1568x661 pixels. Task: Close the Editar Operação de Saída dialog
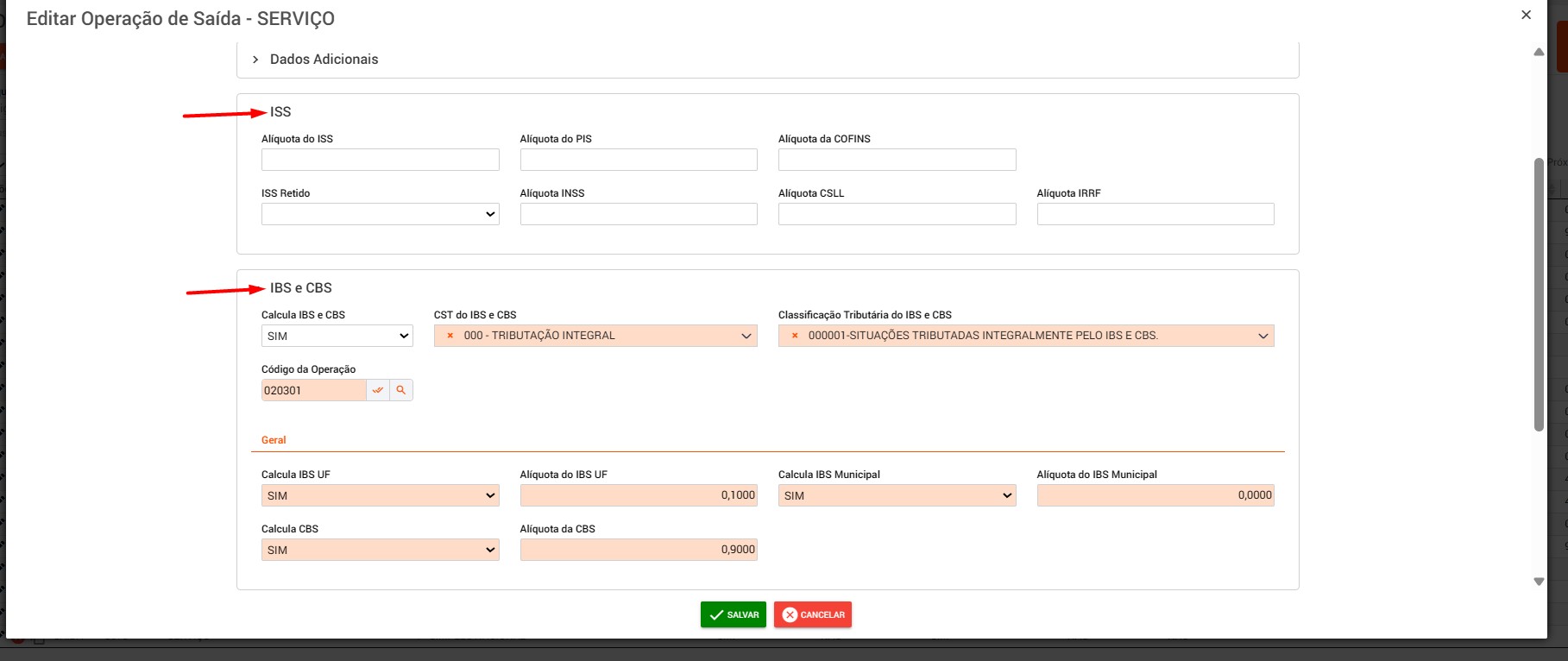click(1526, 15)
